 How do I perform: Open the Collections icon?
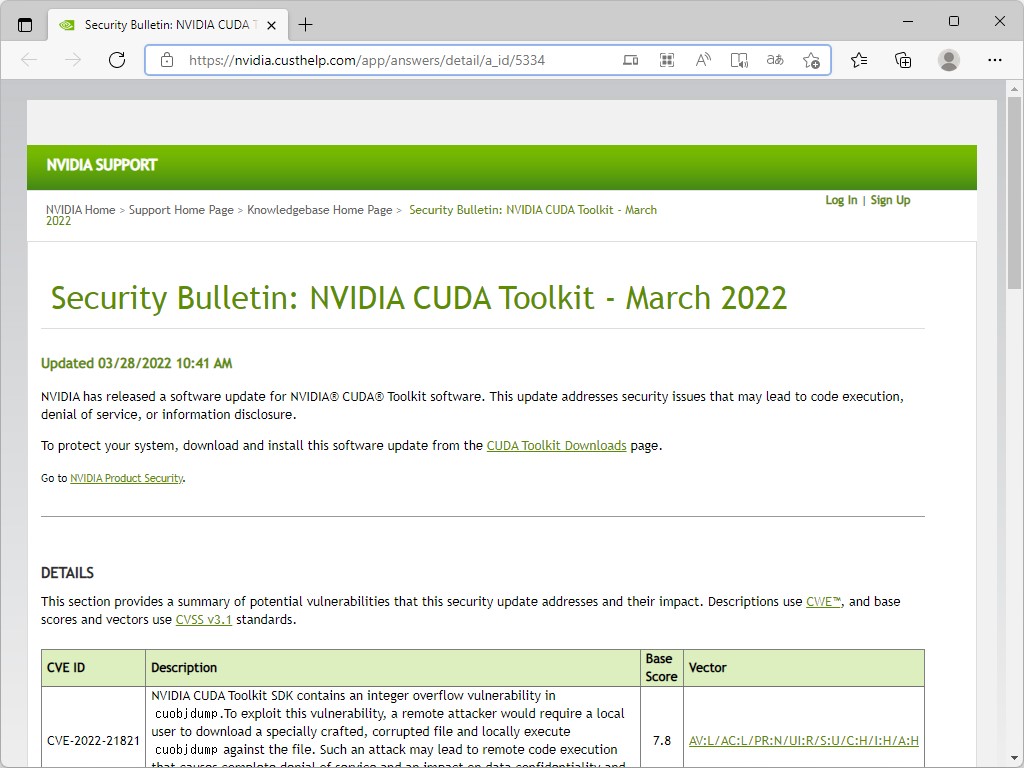[x=903, y=60]
